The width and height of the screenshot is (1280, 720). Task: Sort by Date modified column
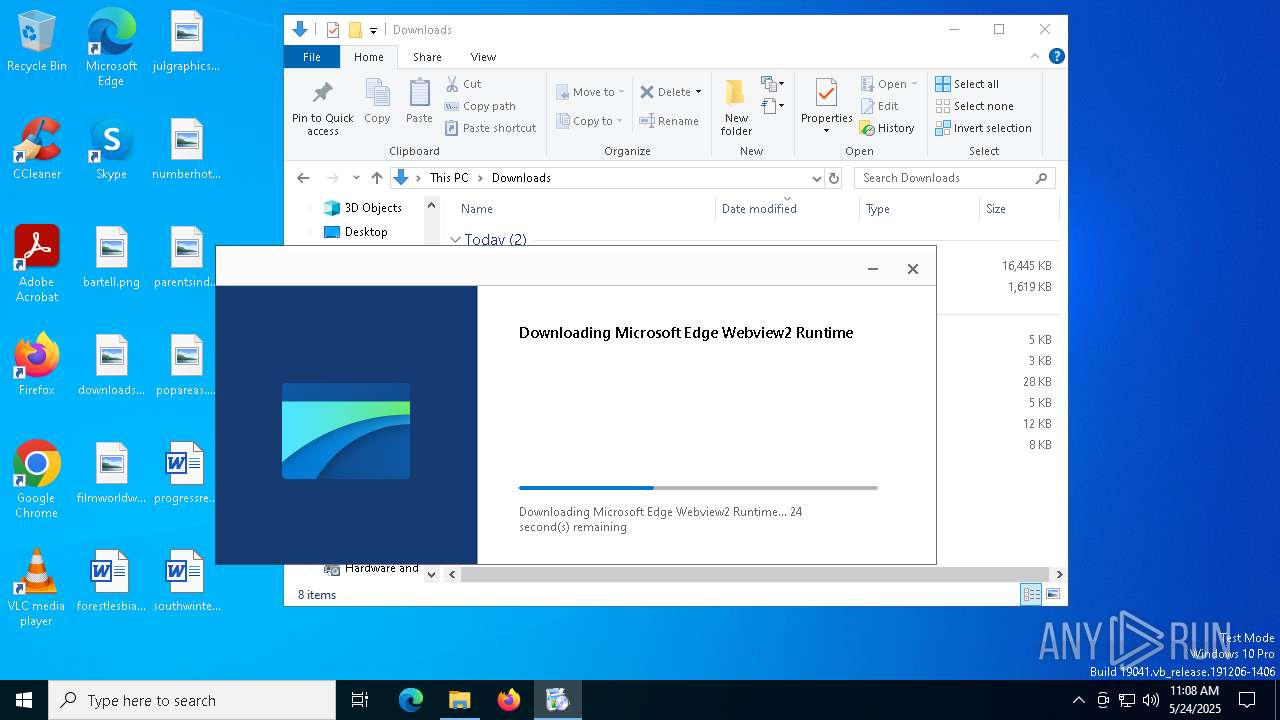(x=788, y=209)
